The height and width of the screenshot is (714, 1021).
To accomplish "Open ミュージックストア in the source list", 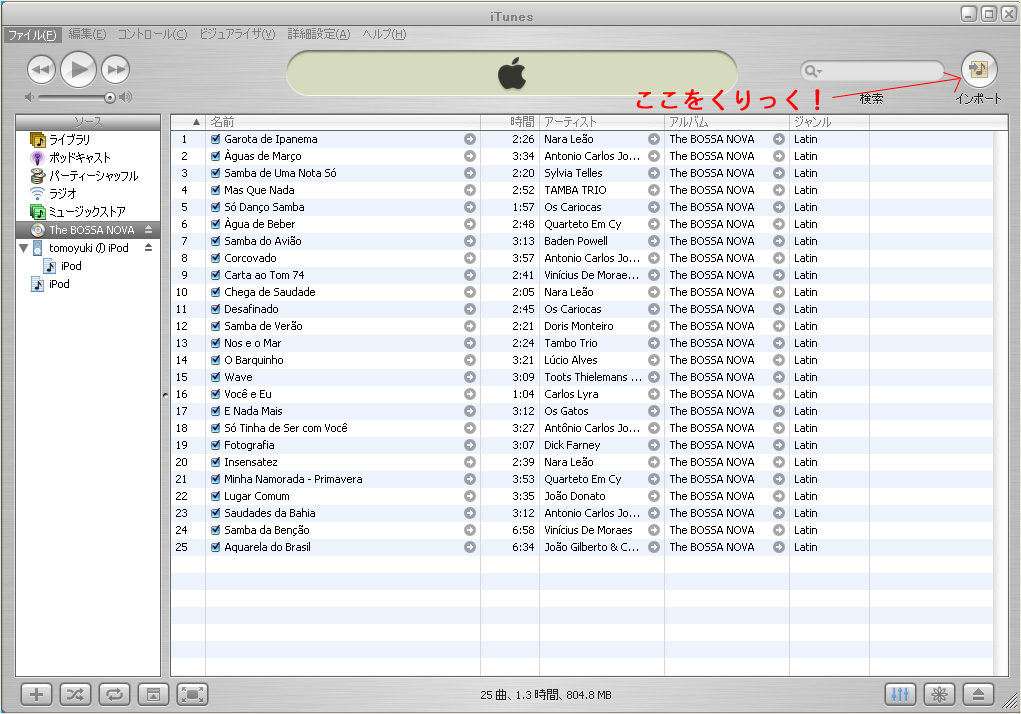I will (87, 212).
